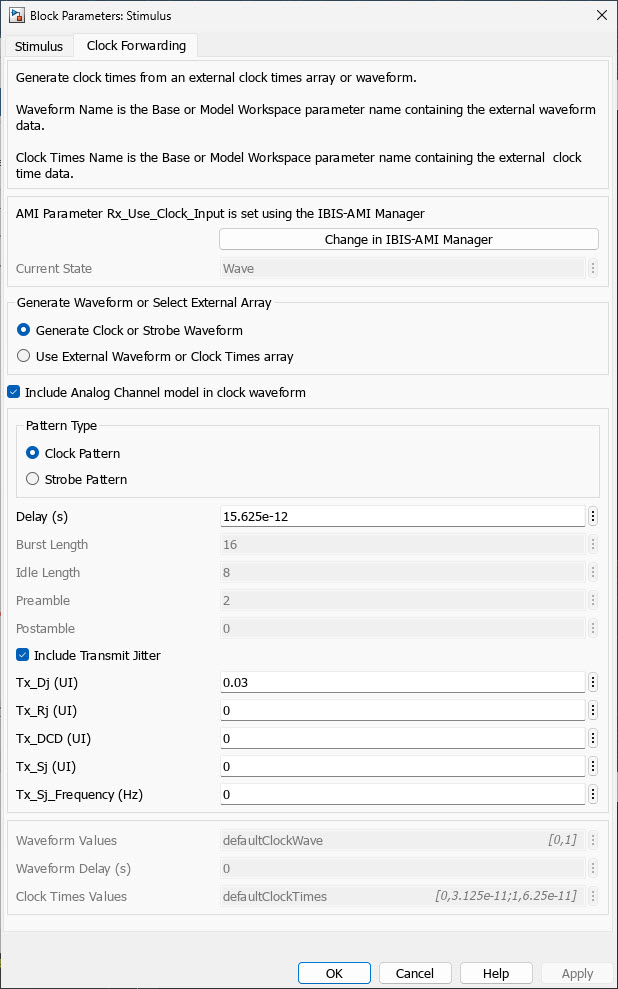Viewport: 618px width, 989px height.
Task: Open parameter options beside Tx_Sj_Frequency
Action: coord(594,794)
